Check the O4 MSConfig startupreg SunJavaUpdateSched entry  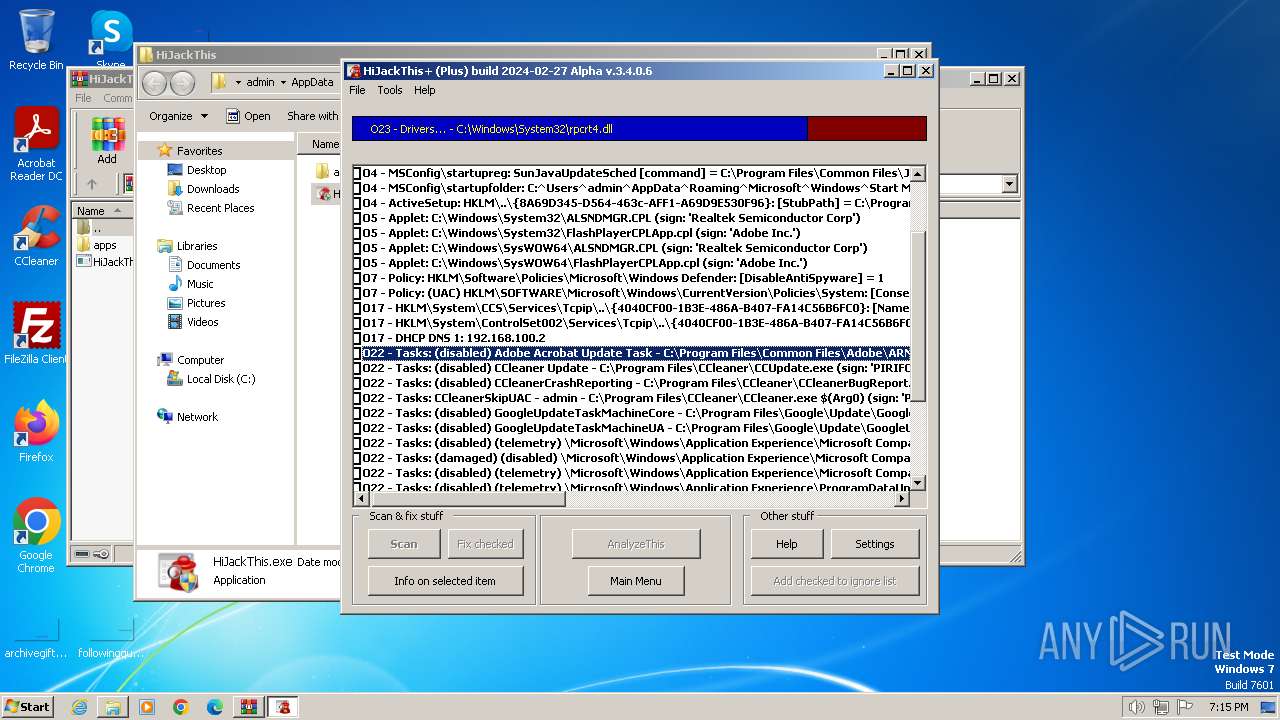pyautogui.click(x=358, y=173)
